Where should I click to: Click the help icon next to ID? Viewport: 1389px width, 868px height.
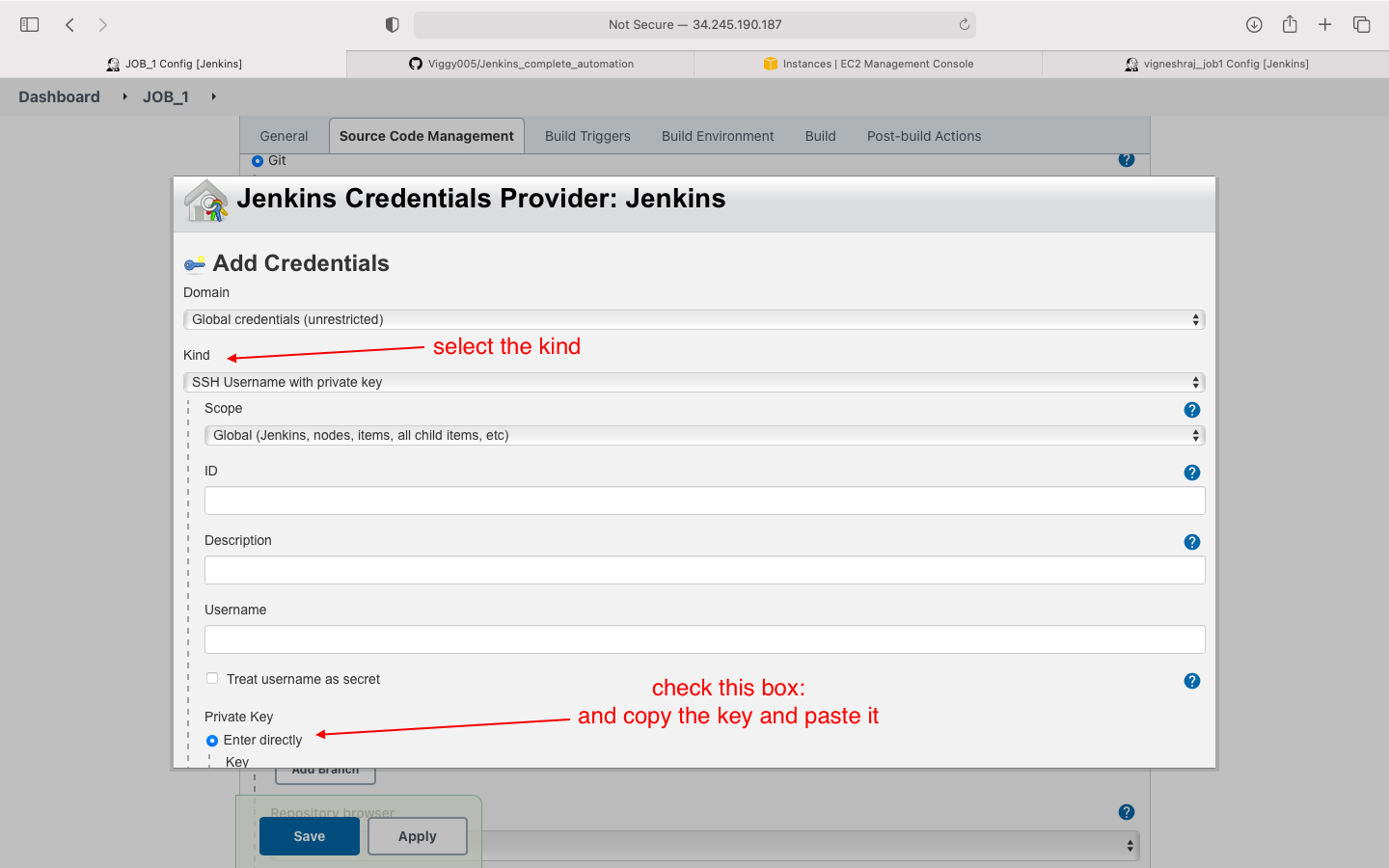point(1192,473)
